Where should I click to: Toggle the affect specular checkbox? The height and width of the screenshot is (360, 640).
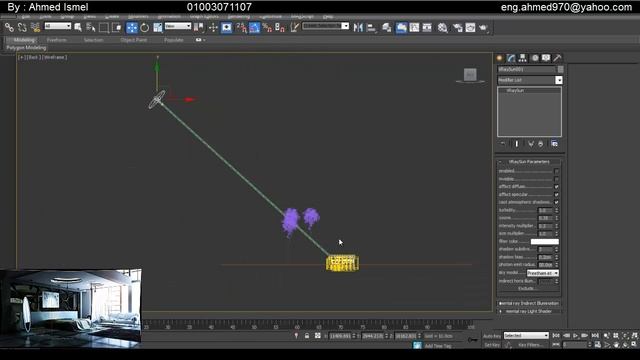point(556,194)
